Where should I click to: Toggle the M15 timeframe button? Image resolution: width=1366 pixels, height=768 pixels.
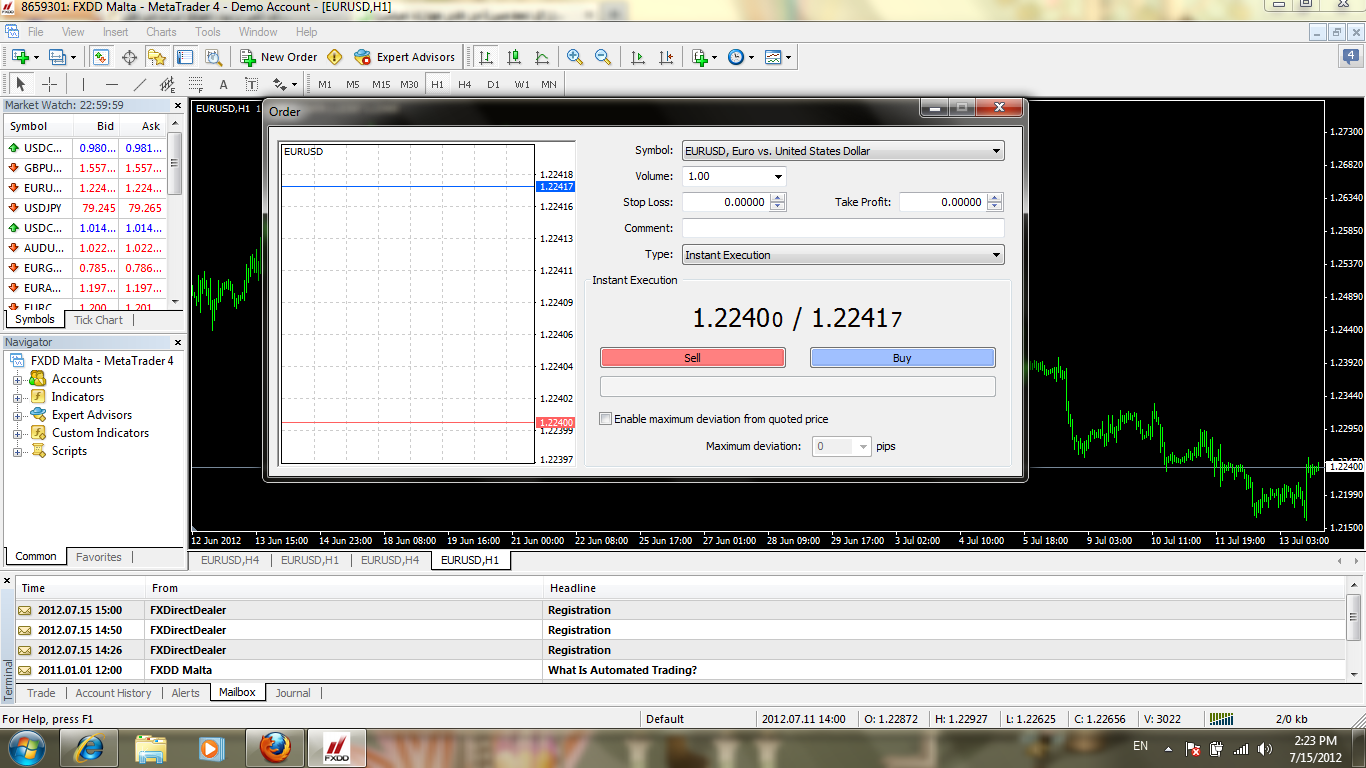pos(381,84)
